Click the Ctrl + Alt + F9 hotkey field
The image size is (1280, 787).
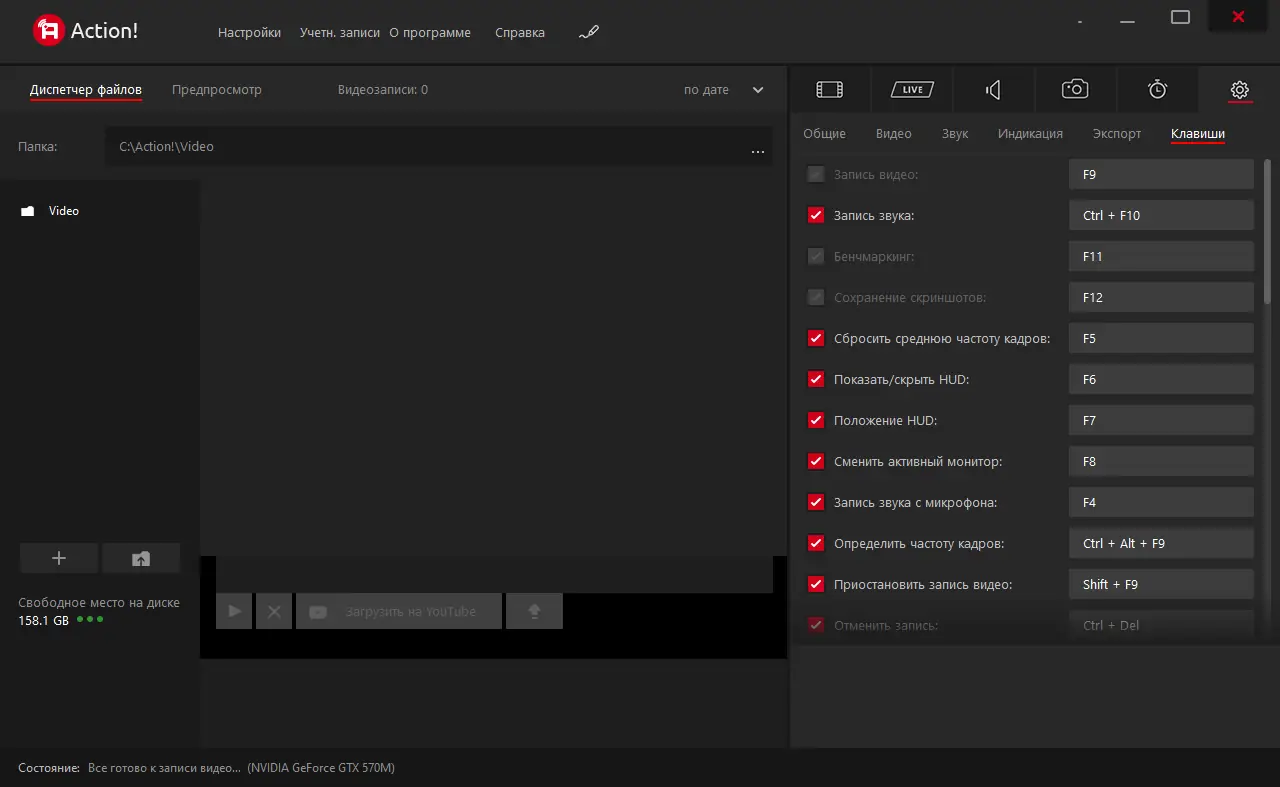(1161, 543)
